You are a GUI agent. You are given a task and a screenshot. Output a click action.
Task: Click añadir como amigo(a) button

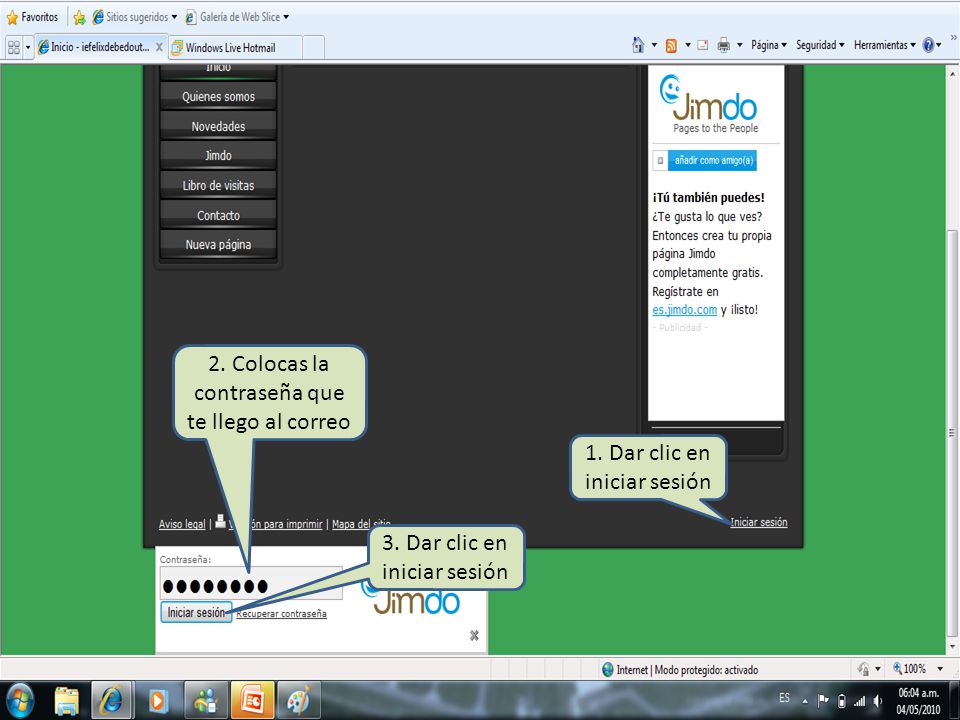[x=704, y=160]
